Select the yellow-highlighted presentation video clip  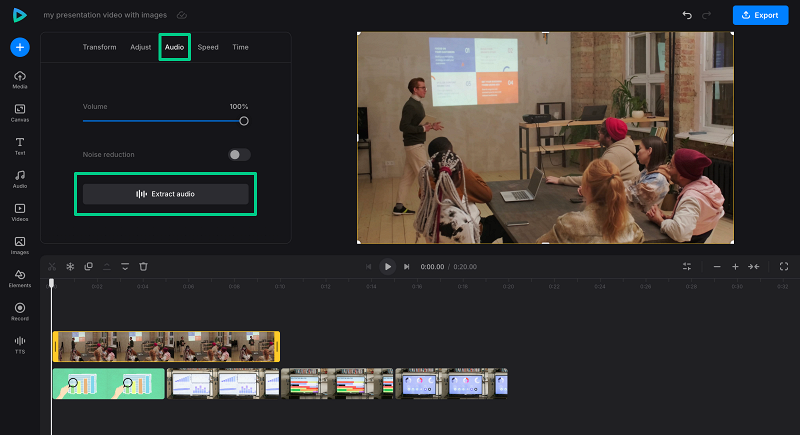tap(166, 346)
